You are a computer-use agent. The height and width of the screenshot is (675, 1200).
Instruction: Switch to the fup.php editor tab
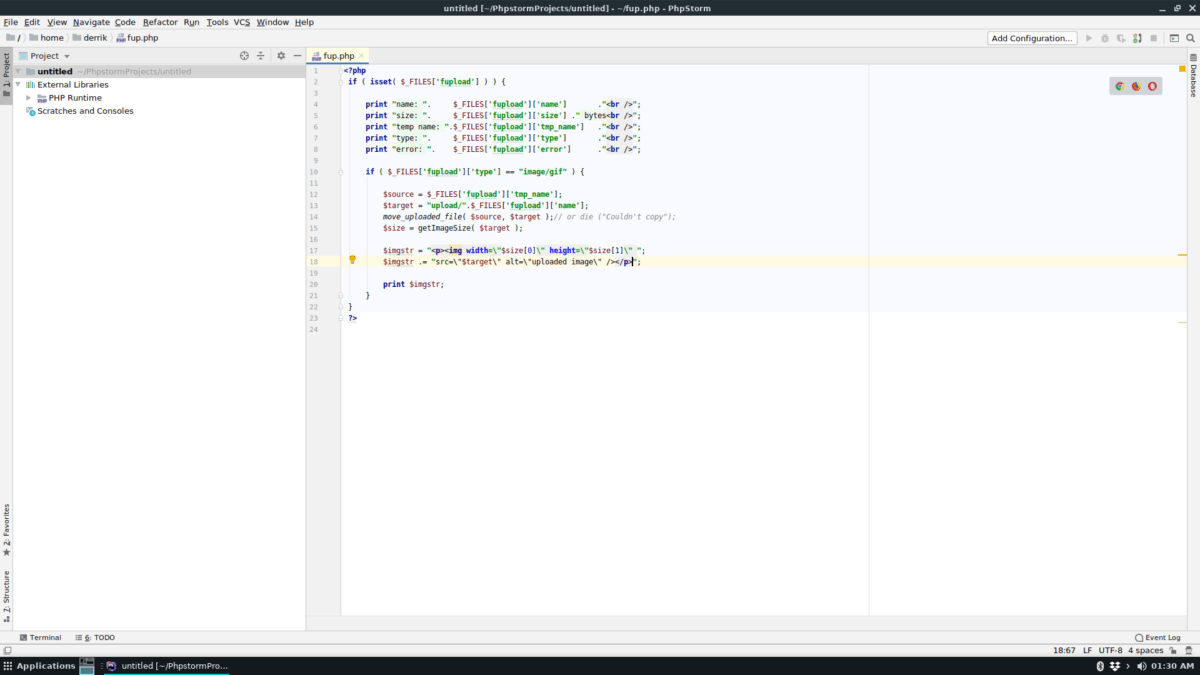340,56
